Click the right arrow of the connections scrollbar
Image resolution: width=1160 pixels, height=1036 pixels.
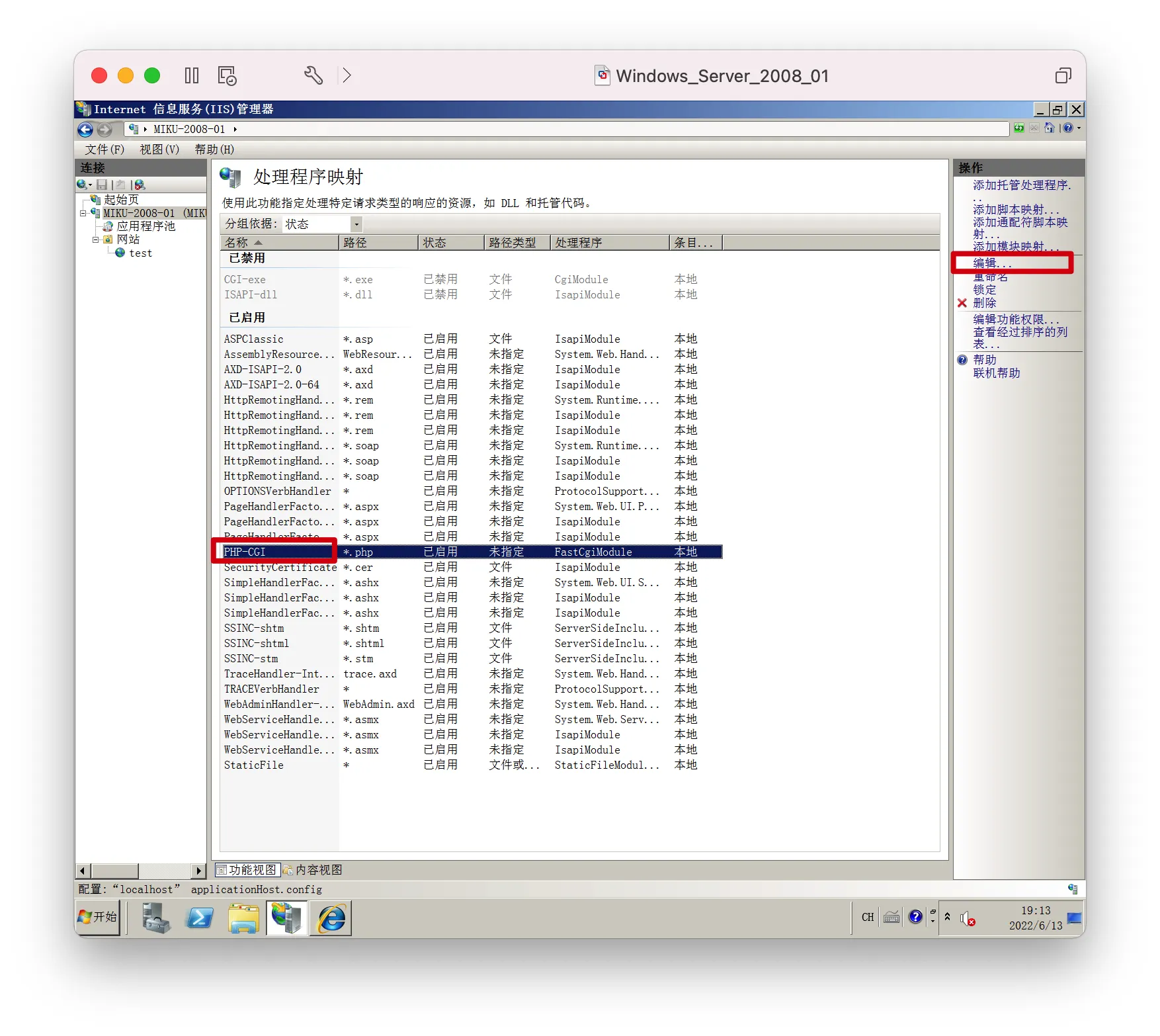click(x=199, y=871)
